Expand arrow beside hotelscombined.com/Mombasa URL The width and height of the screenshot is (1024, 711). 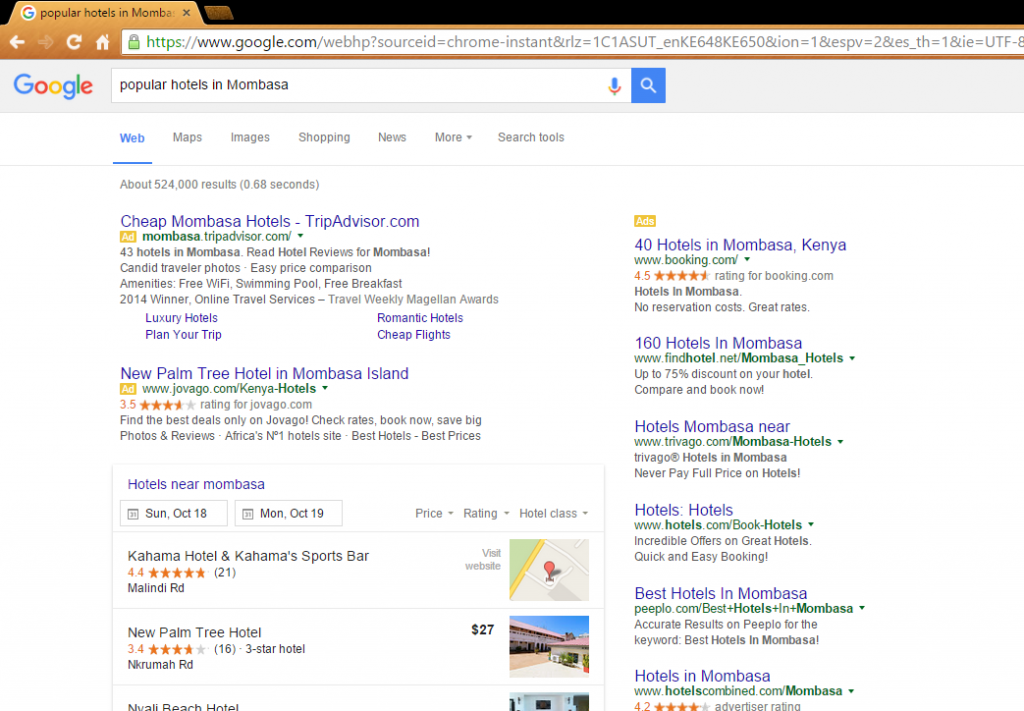coord(851,691)
